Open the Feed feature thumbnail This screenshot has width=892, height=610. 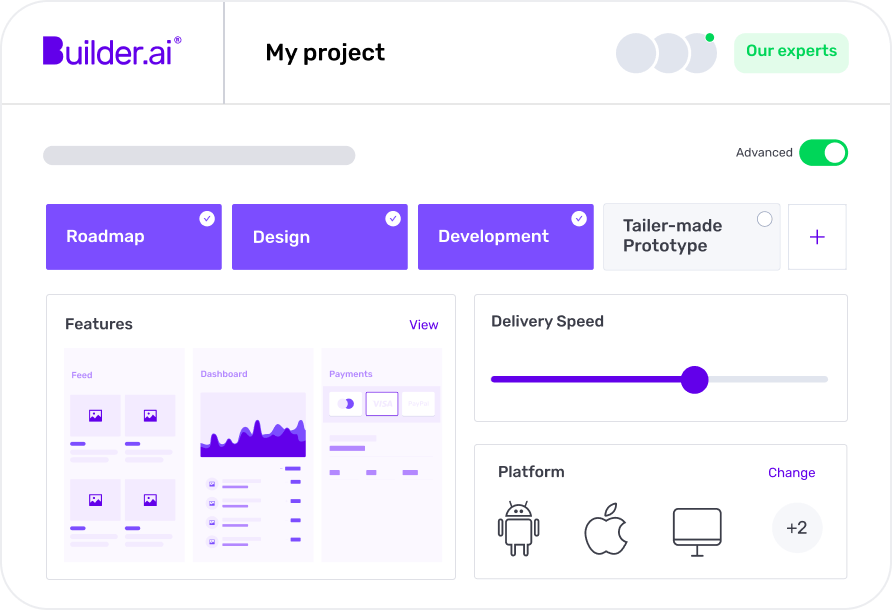[x=125, y=455]
